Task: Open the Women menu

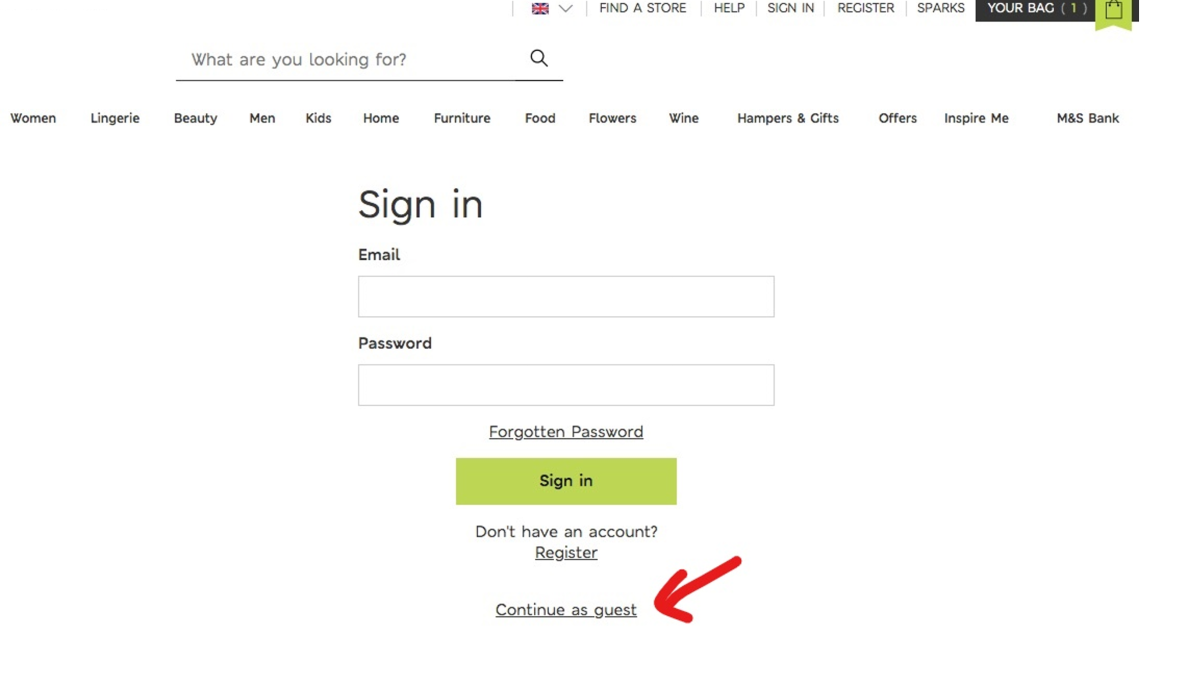Action: coord(33,118)
